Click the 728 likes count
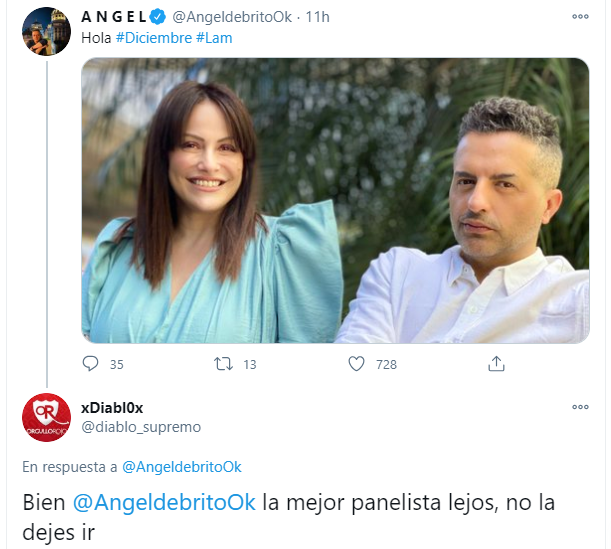Image resolution: width=611 pixels, height=549 pixels. (x=386, y=364)
